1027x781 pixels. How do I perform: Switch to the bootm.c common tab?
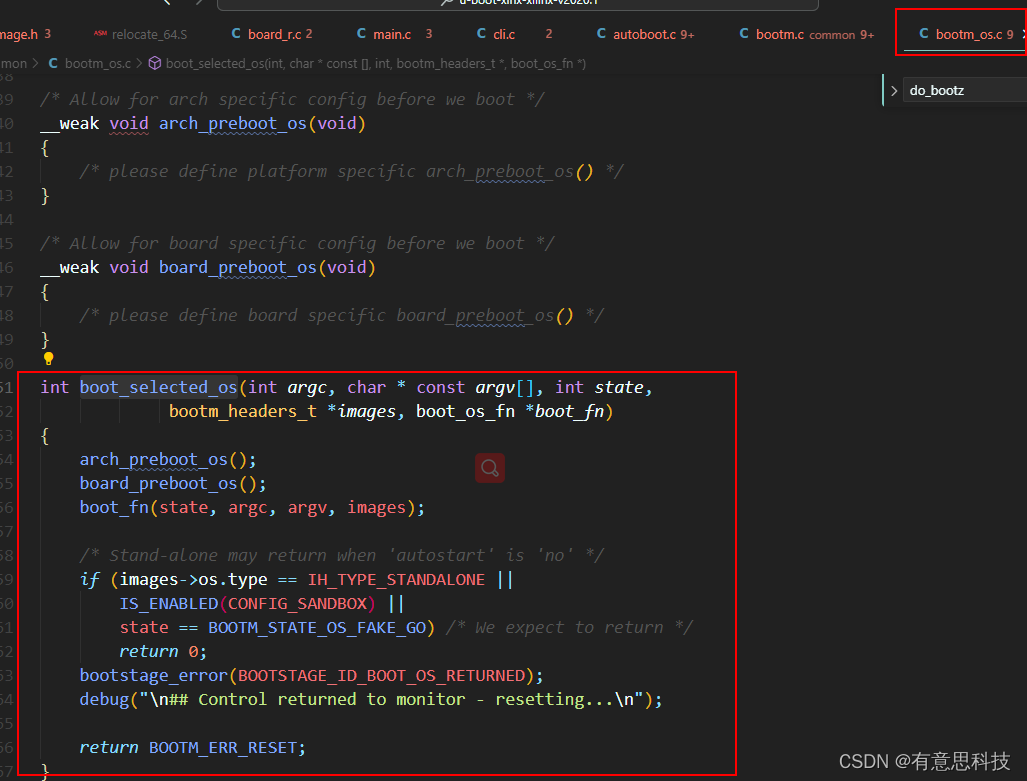pyautogui.click(x=807, y=34)
